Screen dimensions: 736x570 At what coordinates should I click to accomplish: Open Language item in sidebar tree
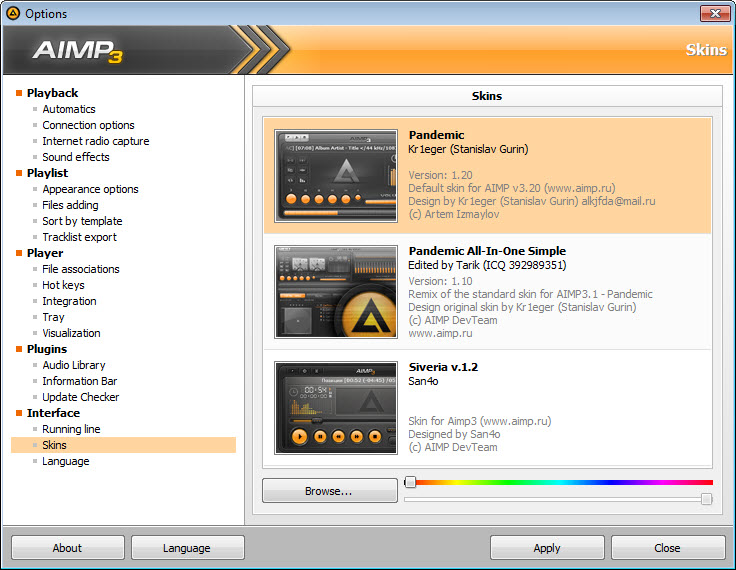point(65,461)
